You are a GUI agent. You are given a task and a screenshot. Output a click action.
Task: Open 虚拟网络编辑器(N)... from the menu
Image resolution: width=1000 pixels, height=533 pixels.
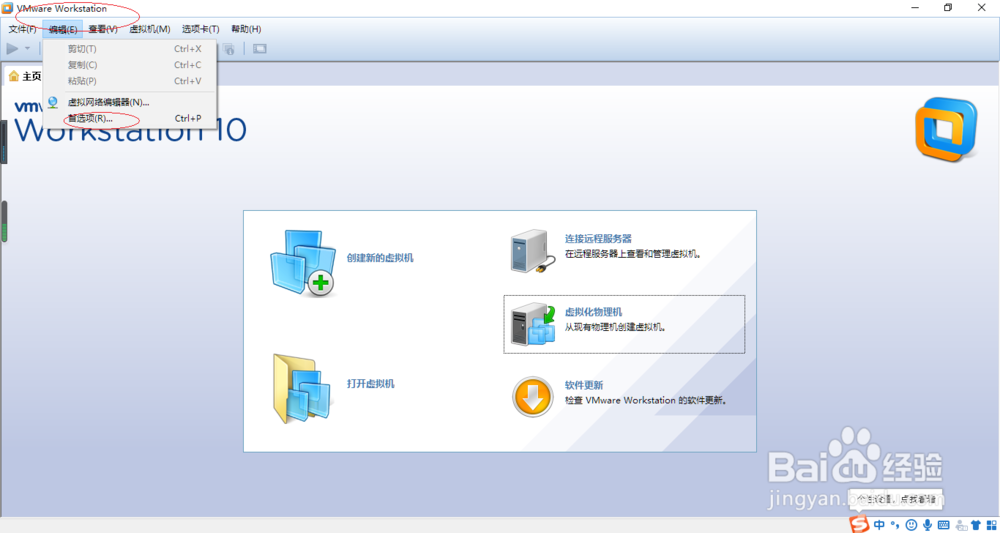(x=131, y=102)
